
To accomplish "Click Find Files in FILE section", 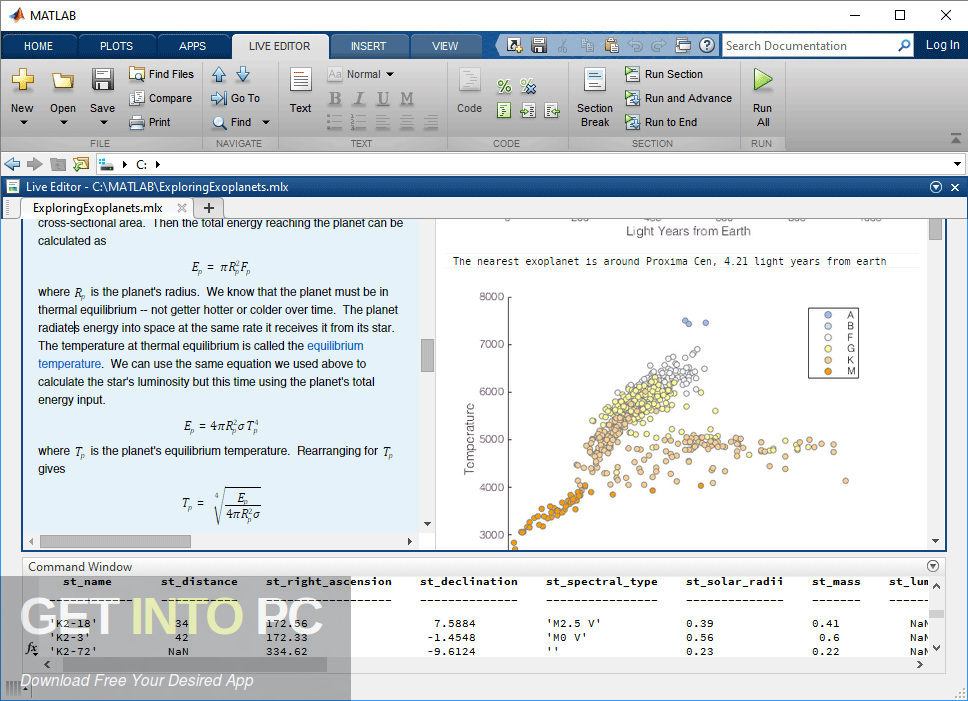I will (161, 74).
